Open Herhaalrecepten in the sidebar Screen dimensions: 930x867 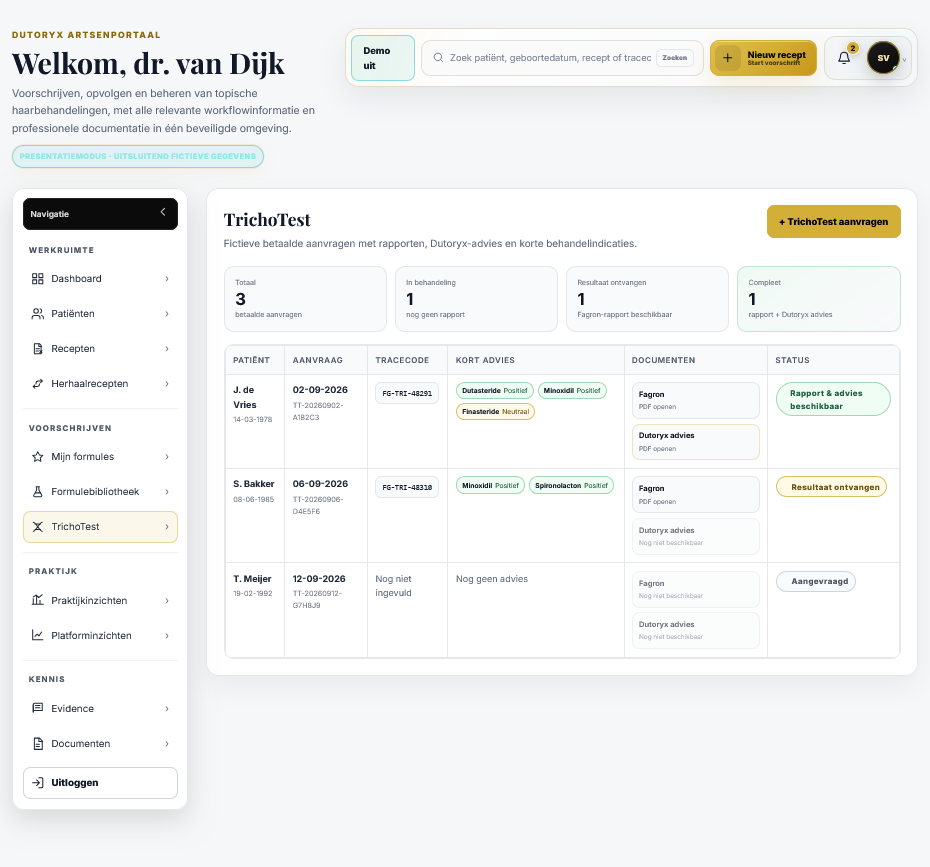tap(100, 384)
